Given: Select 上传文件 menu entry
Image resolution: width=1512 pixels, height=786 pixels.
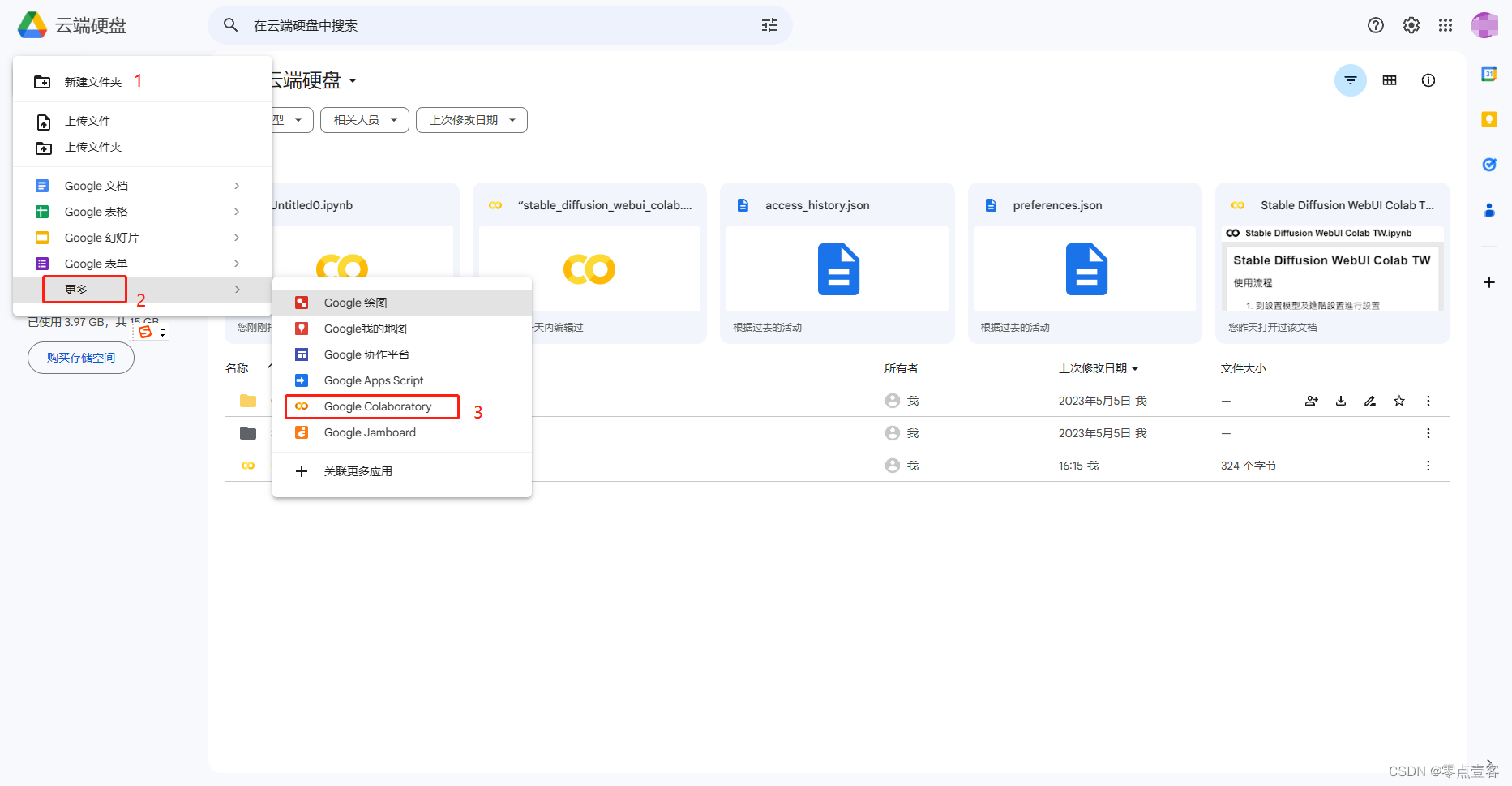Looking at the screenshot, I should tap(143, 121).
